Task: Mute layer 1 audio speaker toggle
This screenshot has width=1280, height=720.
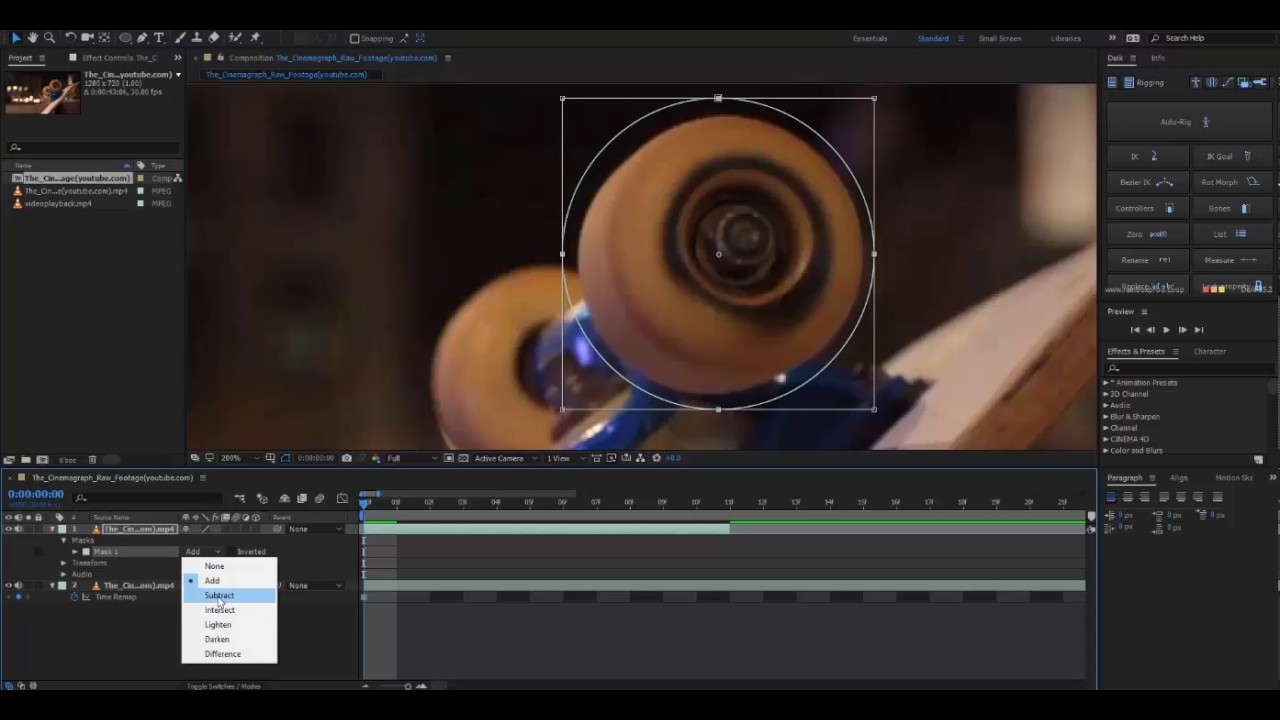Action: [x=18, y=529]
